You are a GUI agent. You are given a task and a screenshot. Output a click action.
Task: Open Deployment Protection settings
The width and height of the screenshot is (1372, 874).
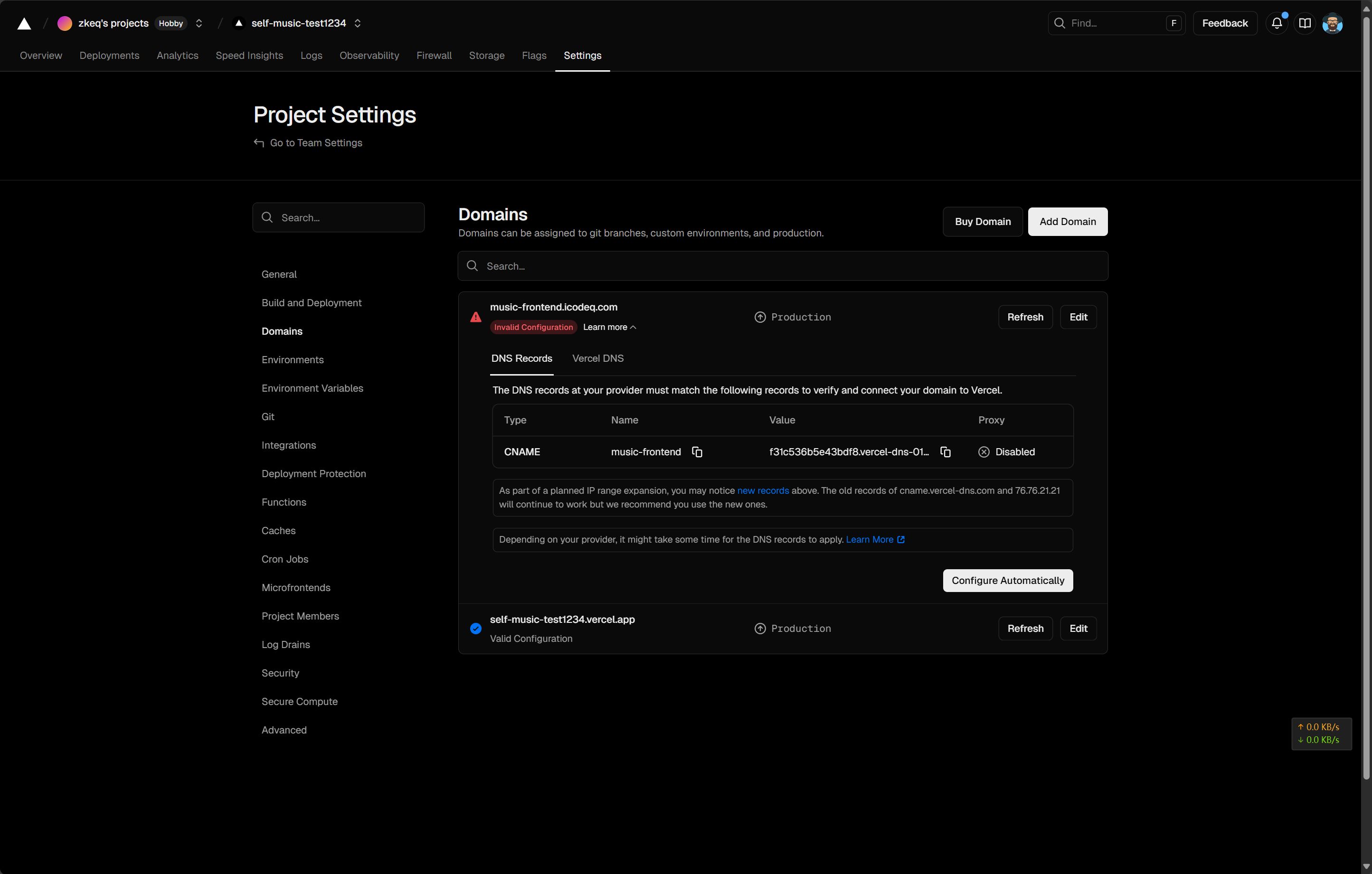pos(313,474)
